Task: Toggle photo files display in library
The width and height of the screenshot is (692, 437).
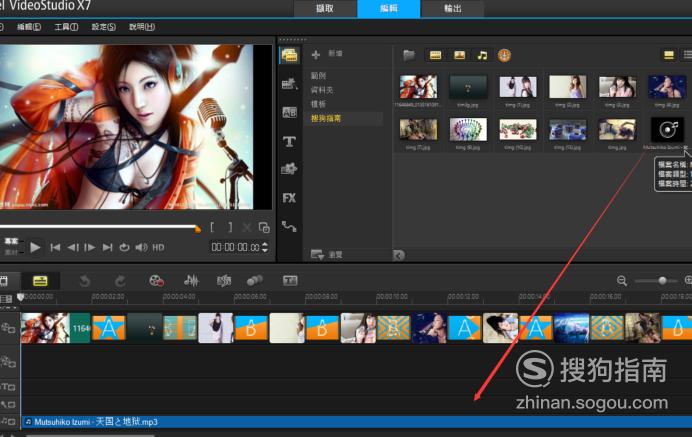Action: coord(459,55)
